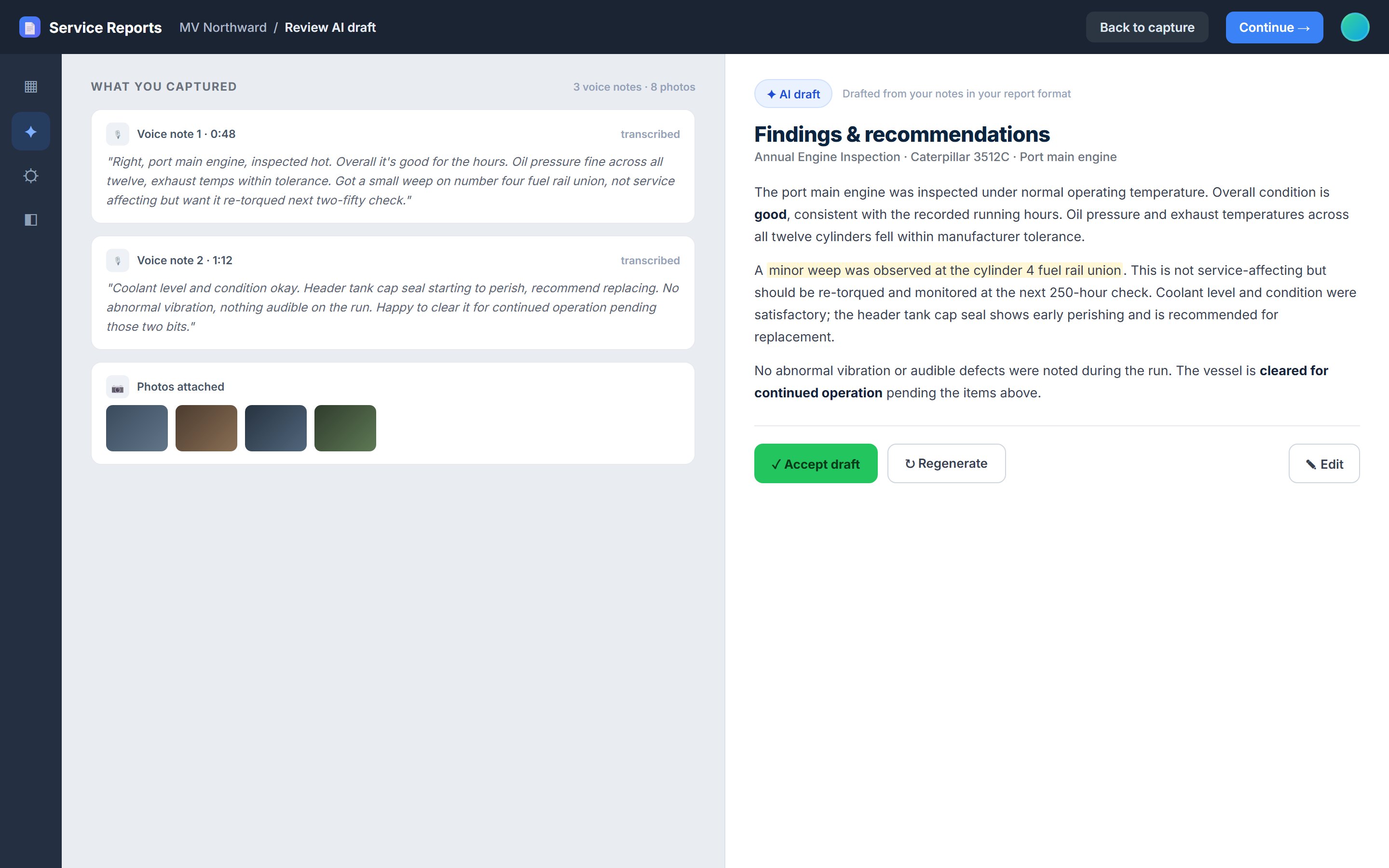Image resolution: width=1389 pixels, height=868 pixels.
Task: Click the Photos attached label
Action: [180, 387]
